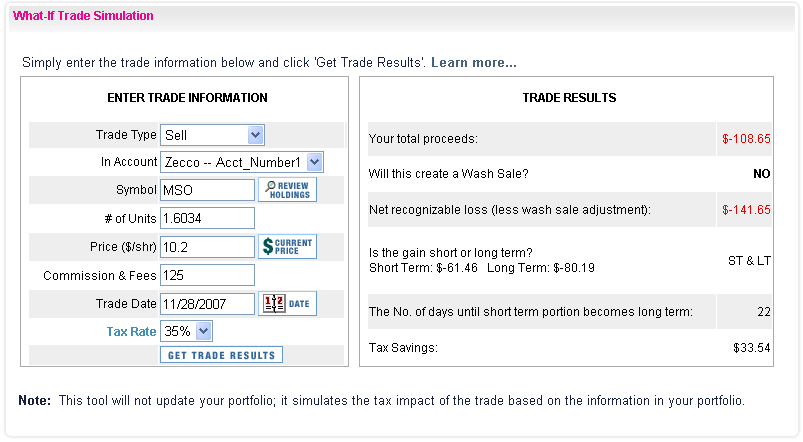This screenshot has width=803, height=442.
Task: Click the # of Units input field
Action: point(207,218)
